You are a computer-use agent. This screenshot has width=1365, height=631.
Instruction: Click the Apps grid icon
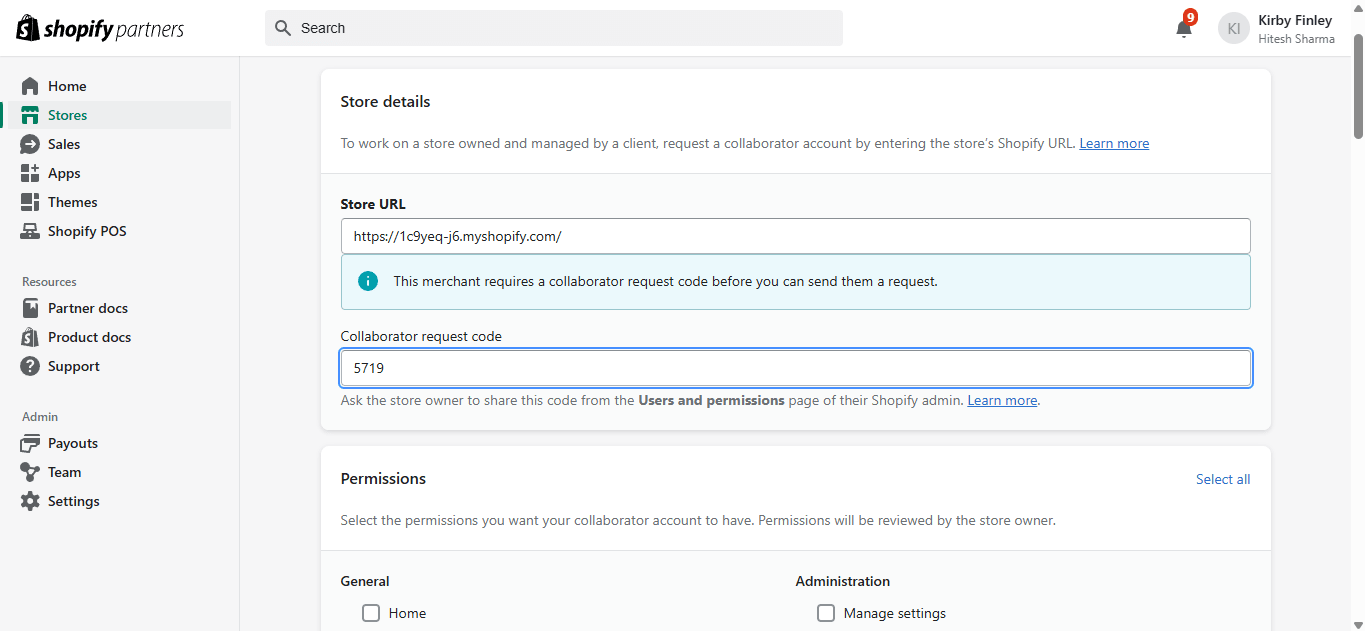[x=30, y=173]
